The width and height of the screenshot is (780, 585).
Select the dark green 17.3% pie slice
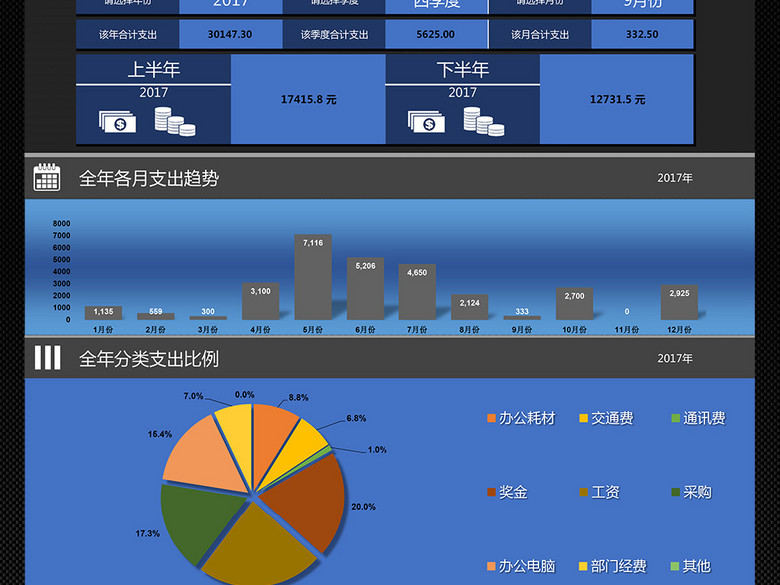[x=199, y=522]
